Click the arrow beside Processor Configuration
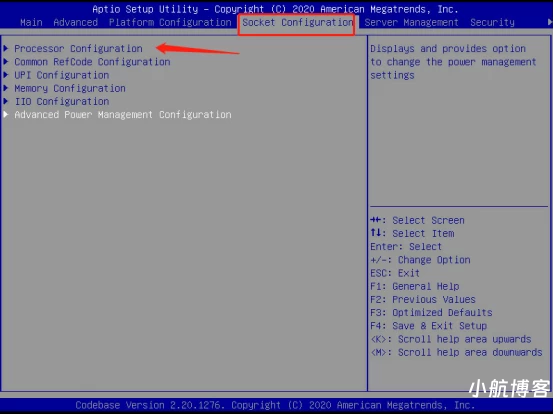 click(6, 48)
